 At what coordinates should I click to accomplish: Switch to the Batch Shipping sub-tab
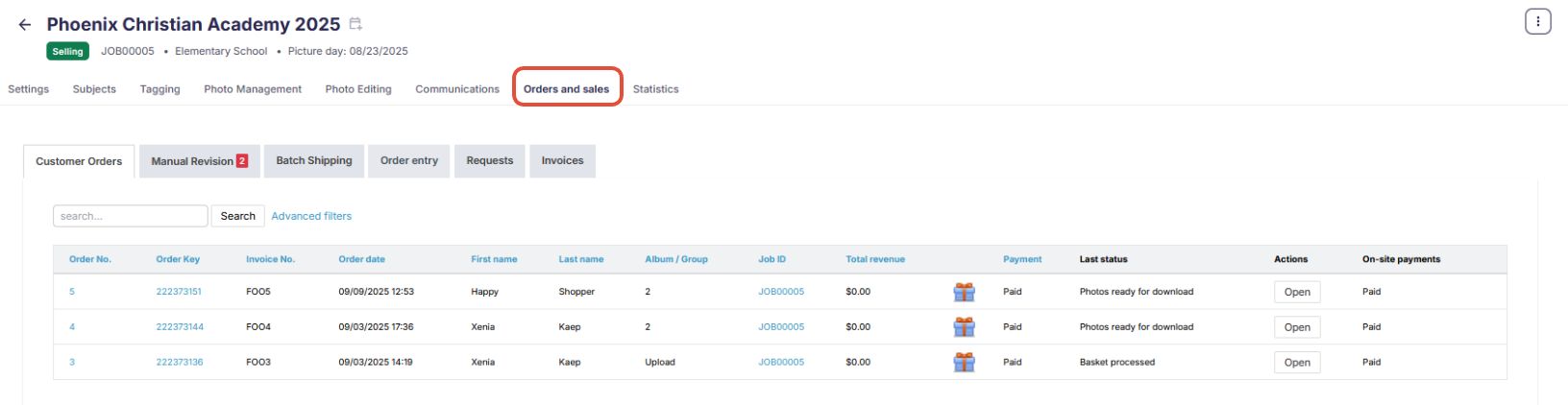pos(314,161)
